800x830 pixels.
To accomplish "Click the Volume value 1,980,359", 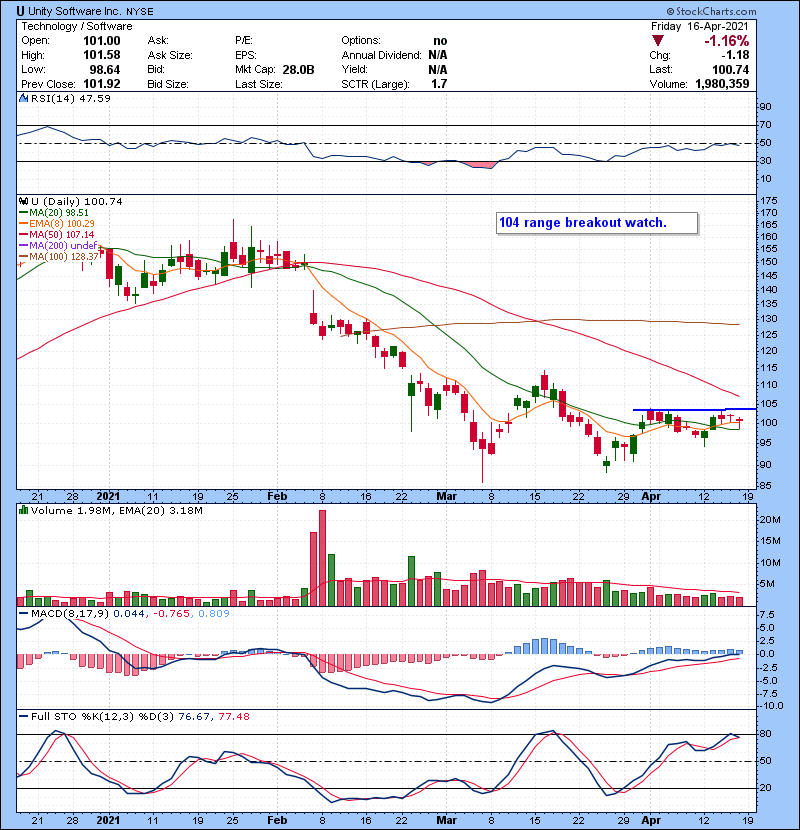I will pyautogui.click(x=722, y=84).
